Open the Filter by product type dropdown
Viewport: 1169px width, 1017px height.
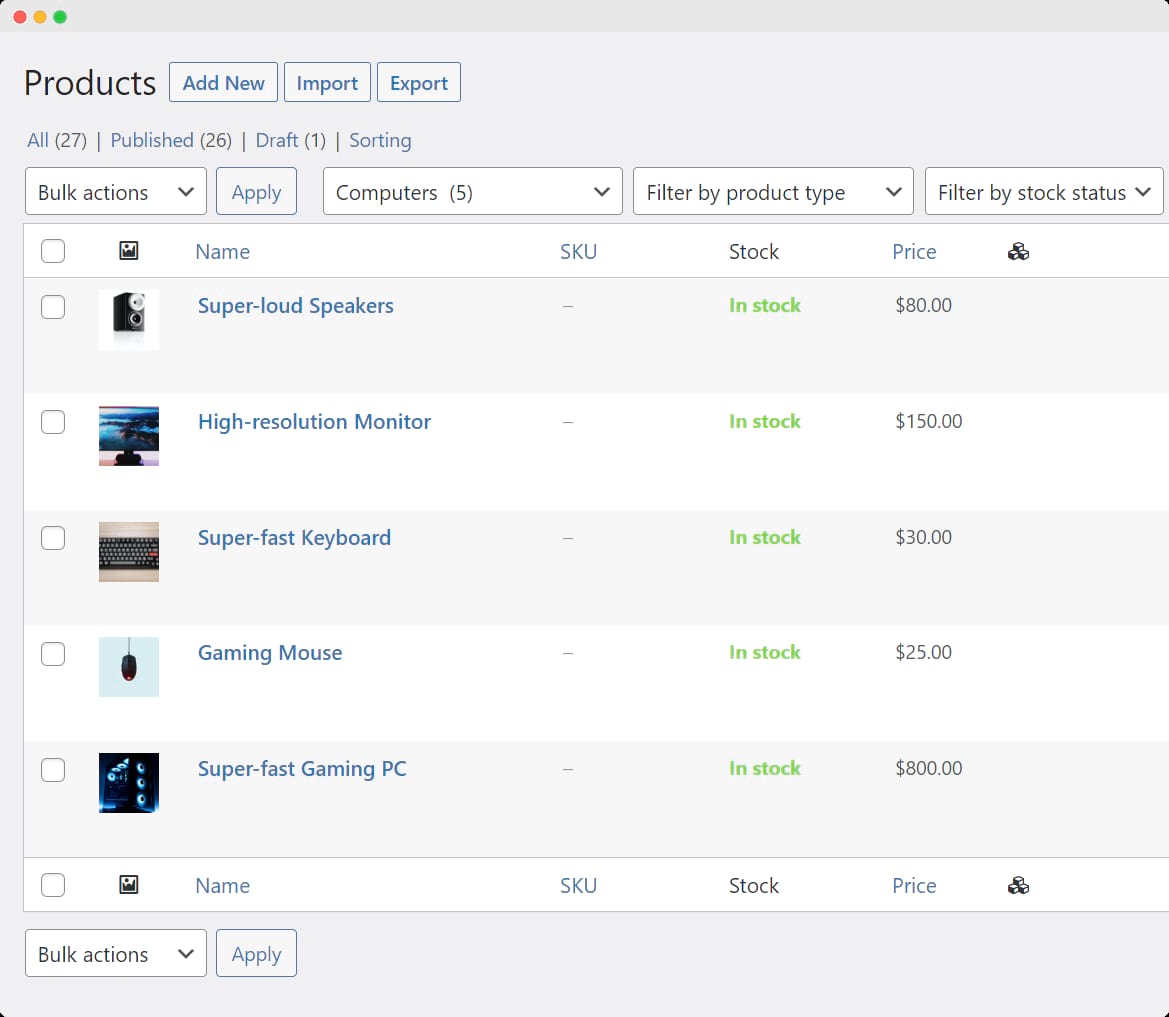772,191
